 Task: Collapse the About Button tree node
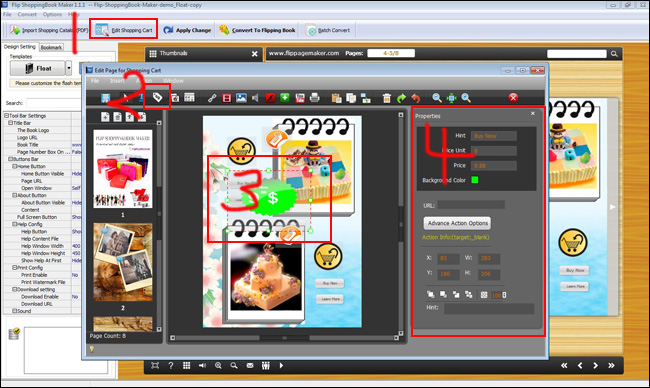tap(15, 195)
